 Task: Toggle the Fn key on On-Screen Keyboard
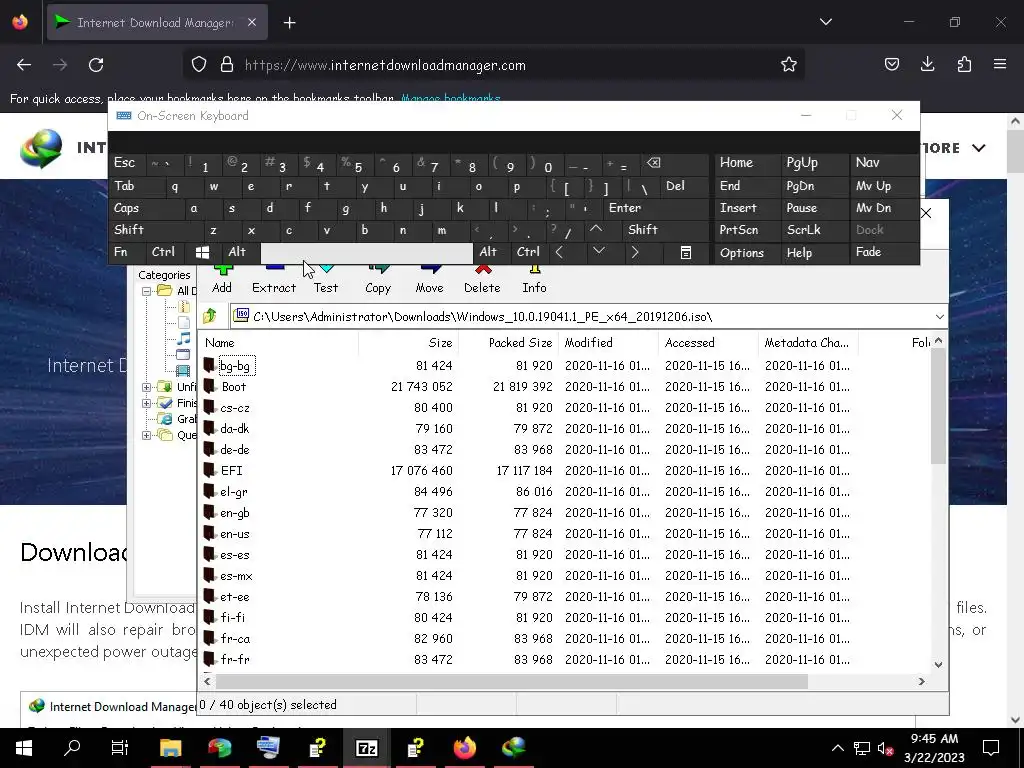click(x=128, y=252)
